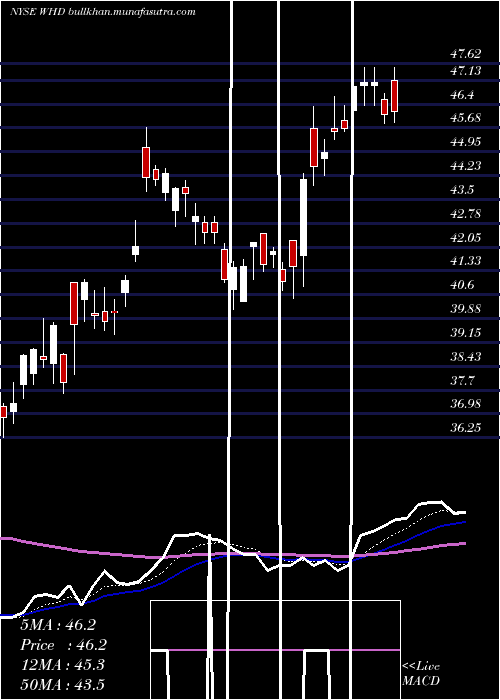Screen dimensions: 500x700
Task: Click the tall white candlestick near 42-44
Action: point(304,217)
